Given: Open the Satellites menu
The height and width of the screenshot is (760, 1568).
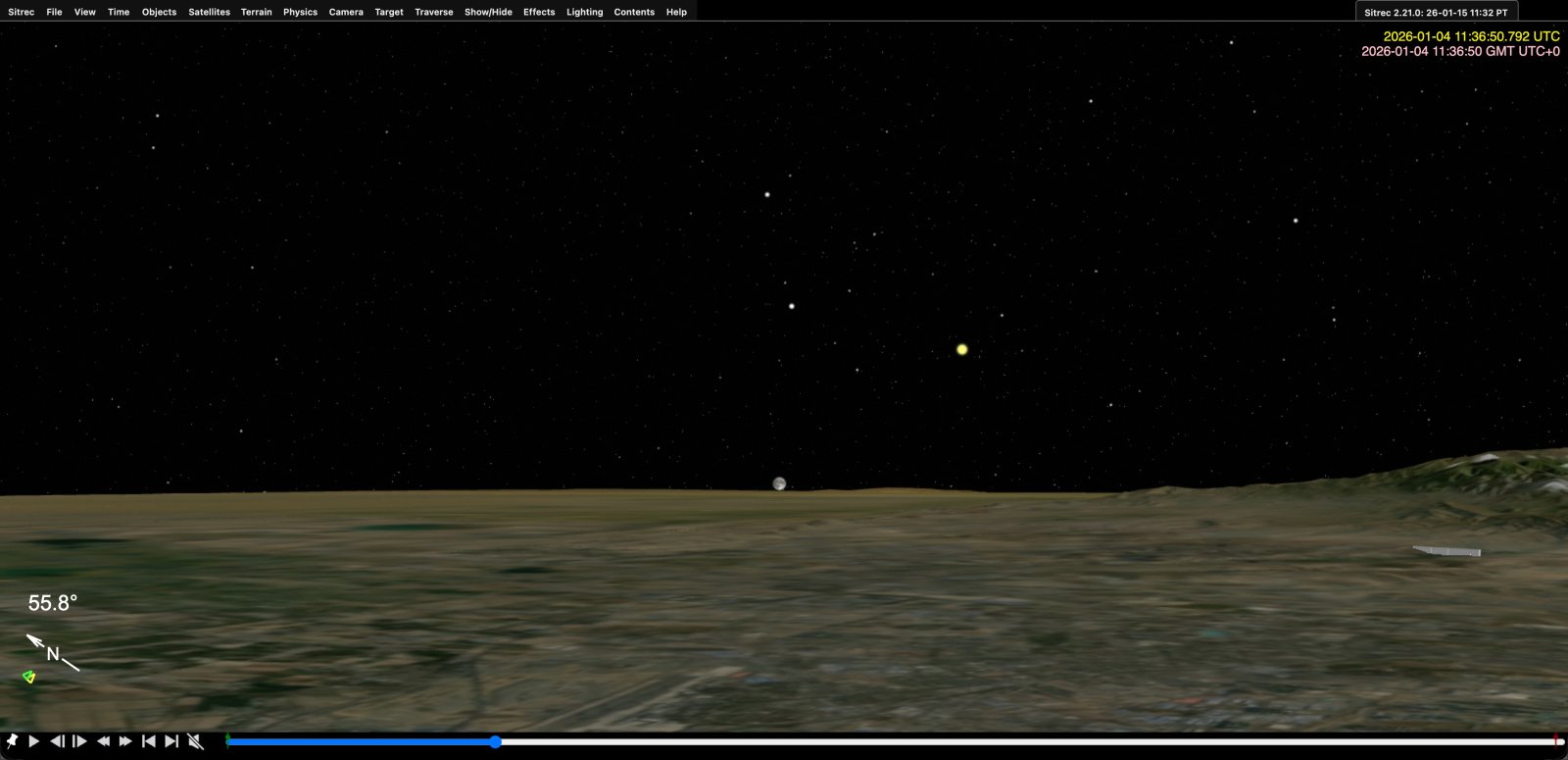Looking at the screenshot, I should (209, 12).
